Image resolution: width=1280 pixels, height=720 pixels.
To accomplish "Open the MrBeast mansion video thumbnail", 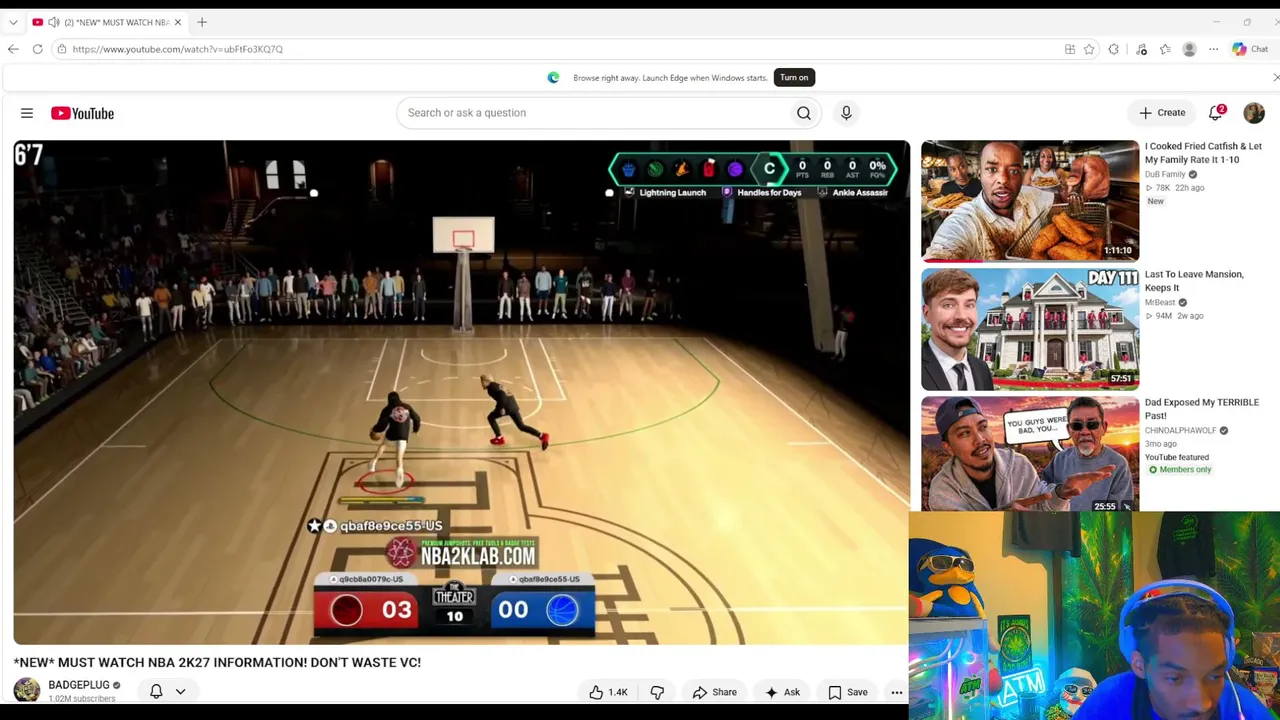I will [1030, 329].
